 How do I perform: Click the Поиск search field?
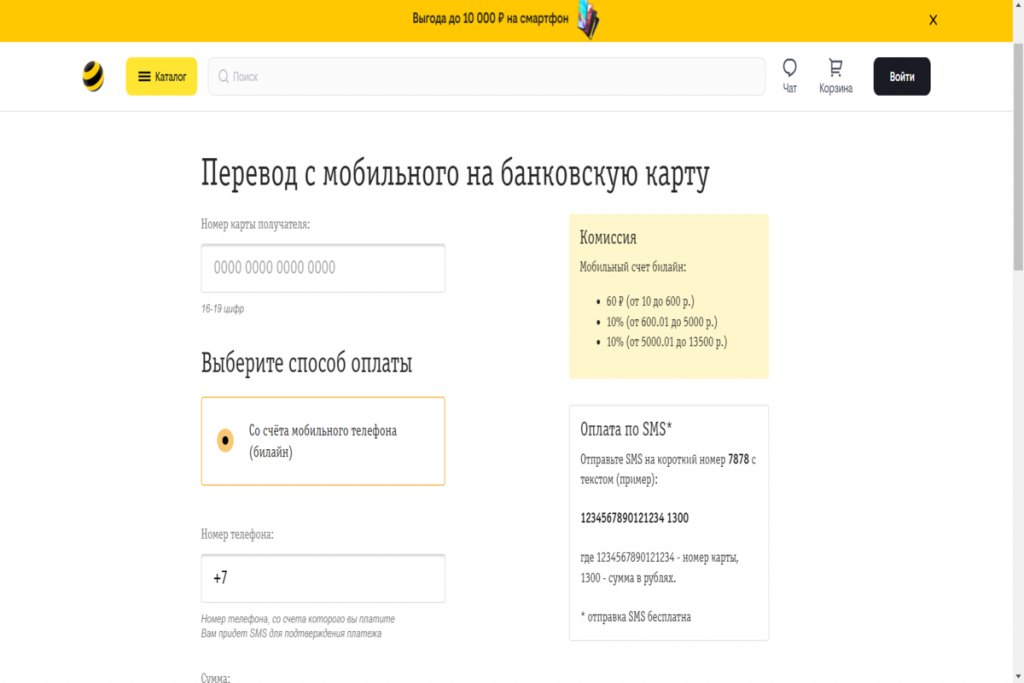487,76
